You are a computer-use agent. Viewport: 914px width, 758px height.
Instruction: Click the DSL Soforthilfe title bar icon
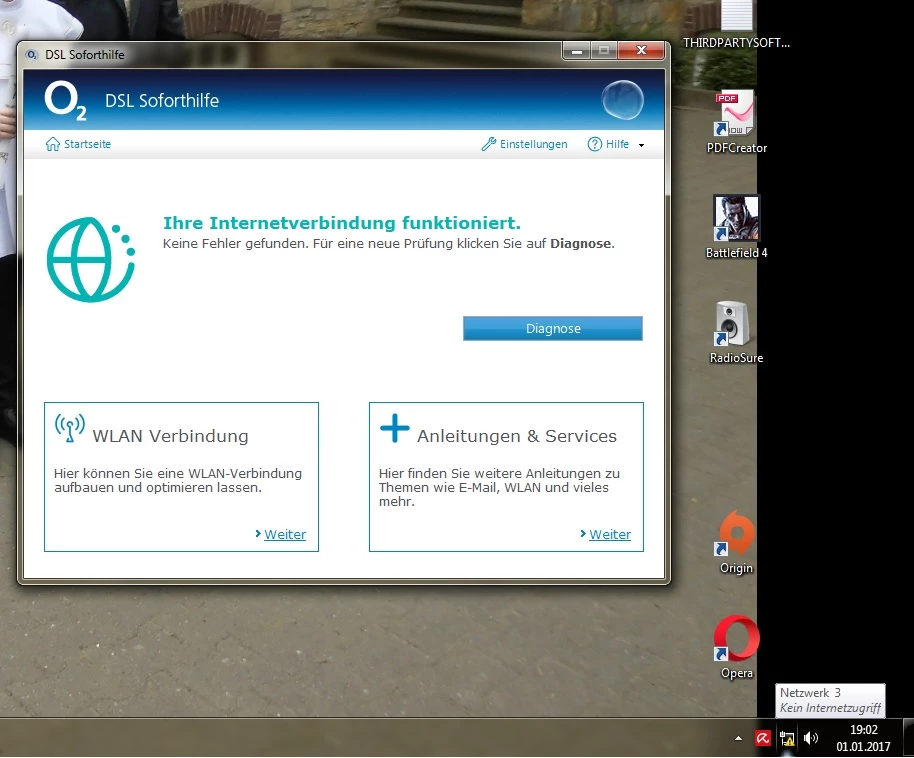click(31, 54)
